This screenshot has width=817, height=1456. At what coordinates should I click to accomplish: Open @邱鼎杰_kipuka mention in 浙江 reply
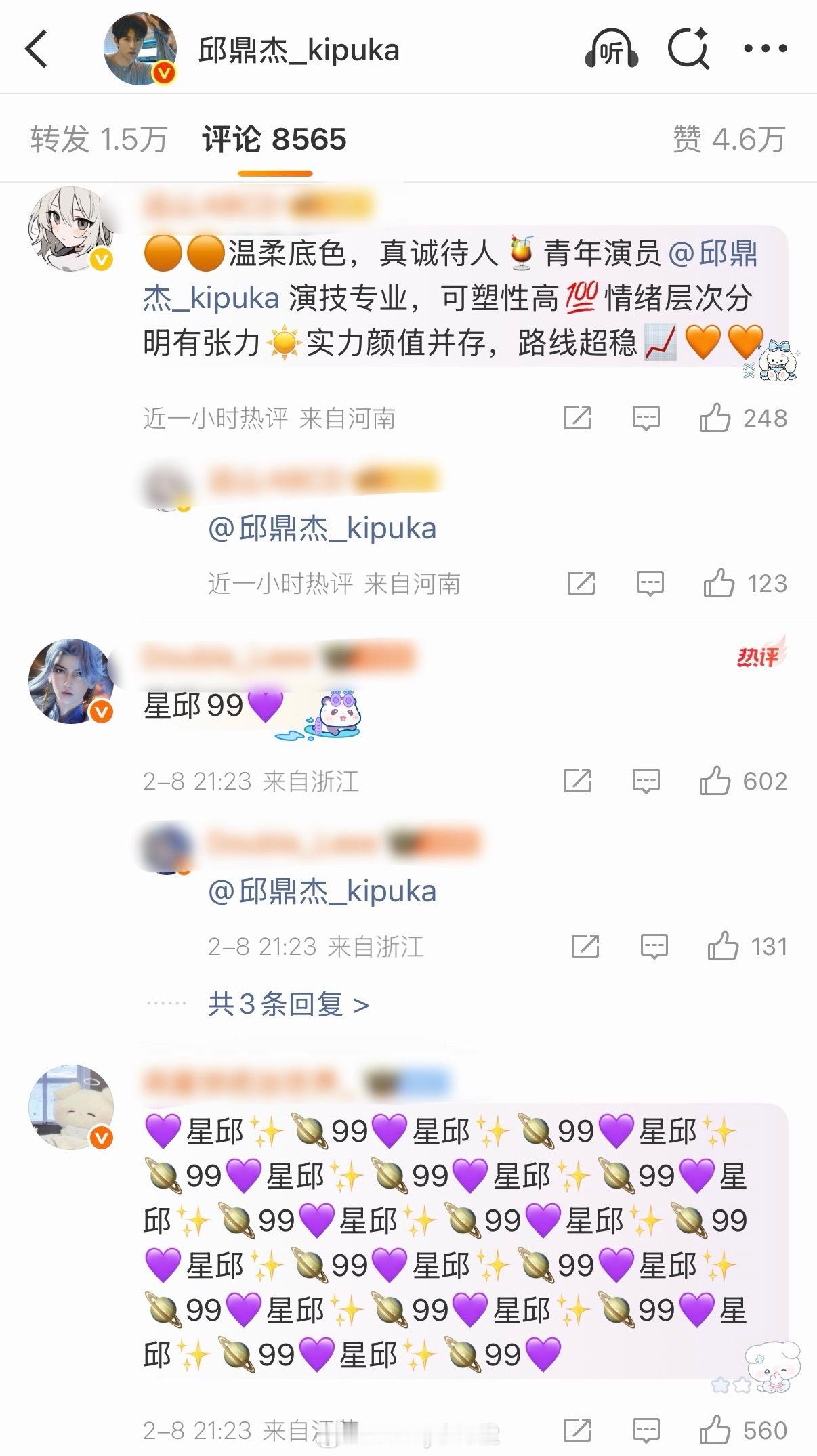322,892
